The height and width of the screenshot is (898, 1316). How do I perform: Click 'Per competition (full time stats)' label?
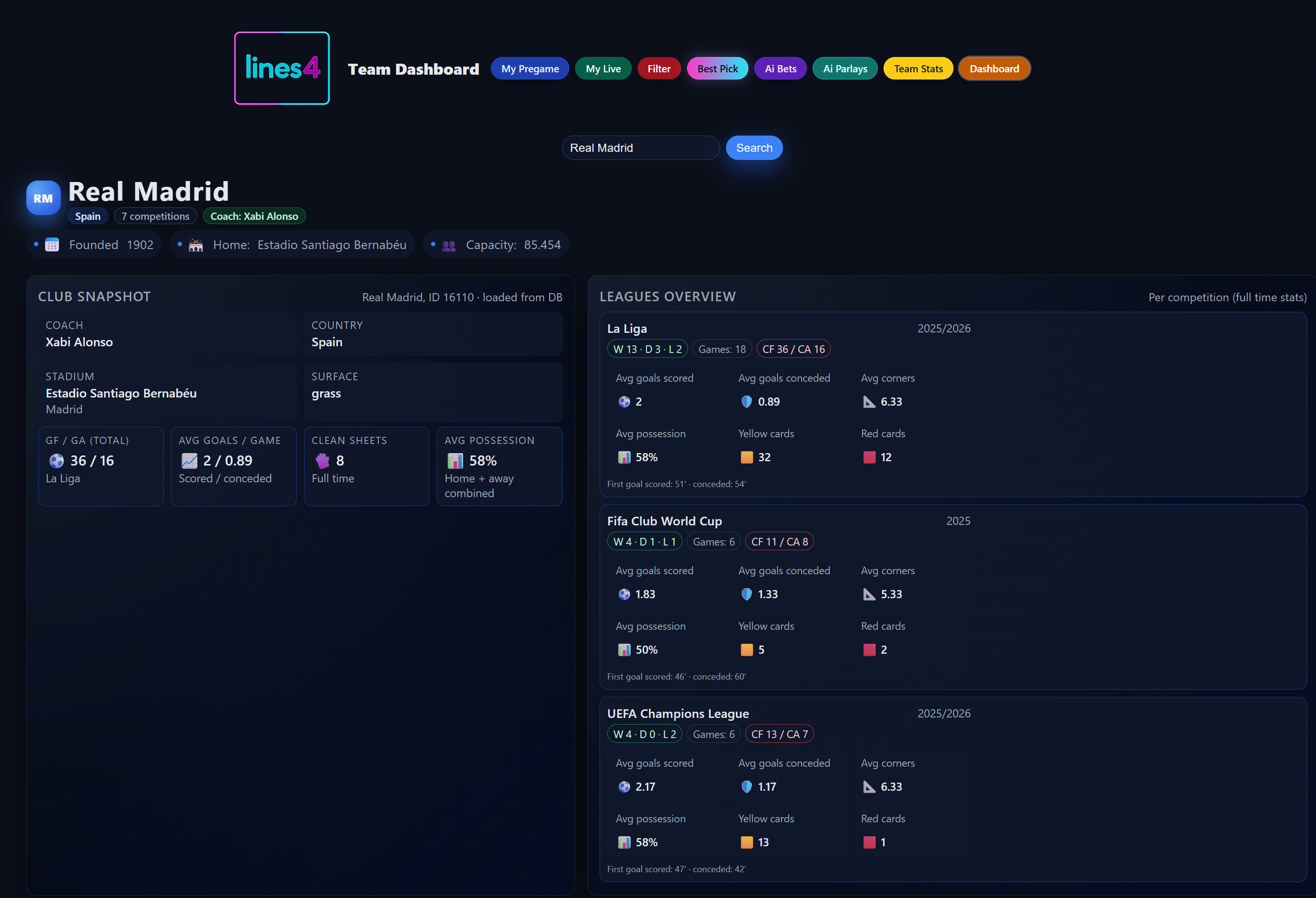point(1227,297)
